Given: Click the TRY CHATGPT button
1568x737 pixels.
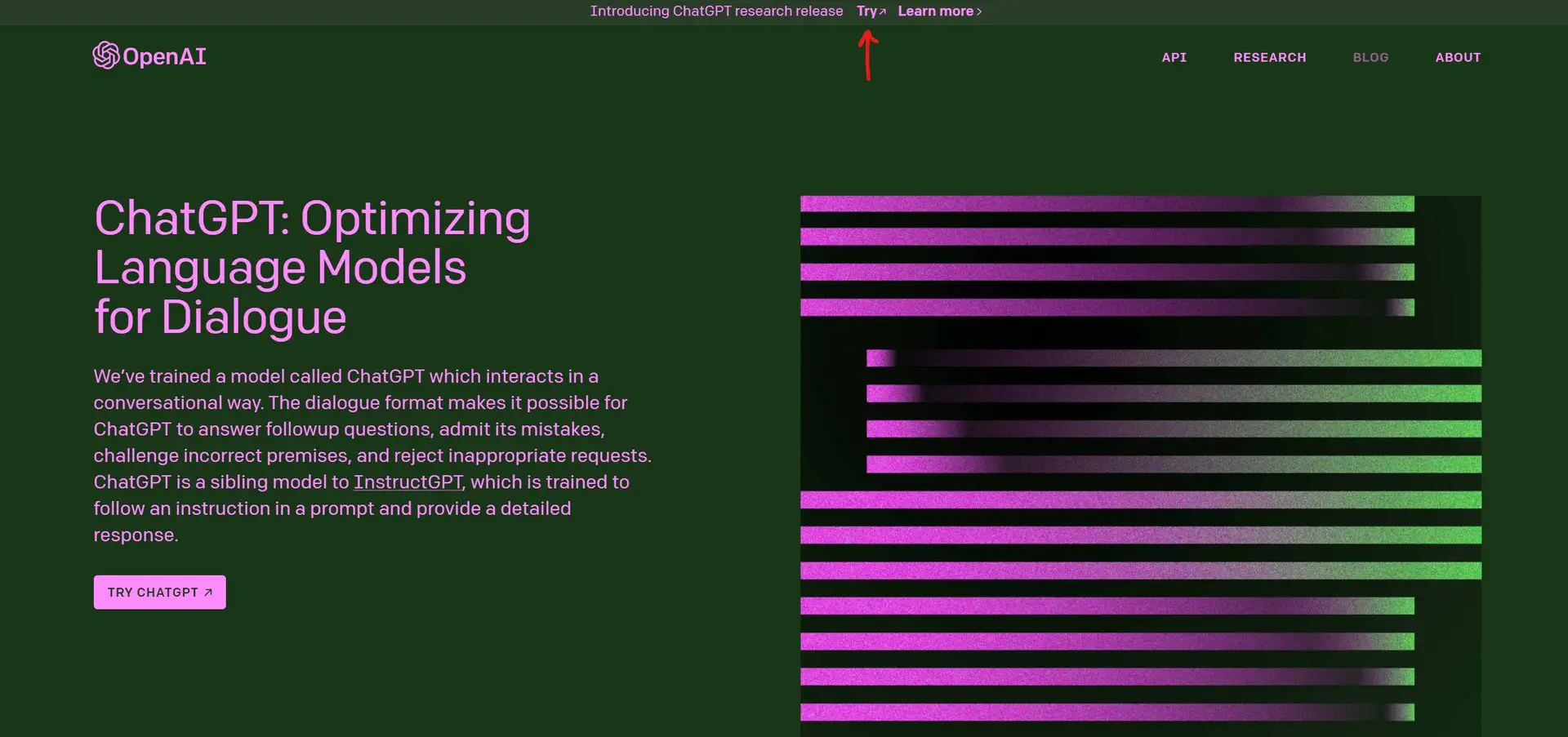Looking at the screenshot, I should [x=160, y=593].
